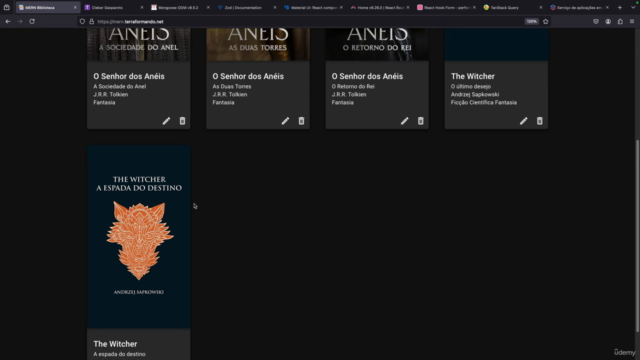Screen dimensions: 640x360
Task: Close the TanStack Query tab
Action: [541, 7]
